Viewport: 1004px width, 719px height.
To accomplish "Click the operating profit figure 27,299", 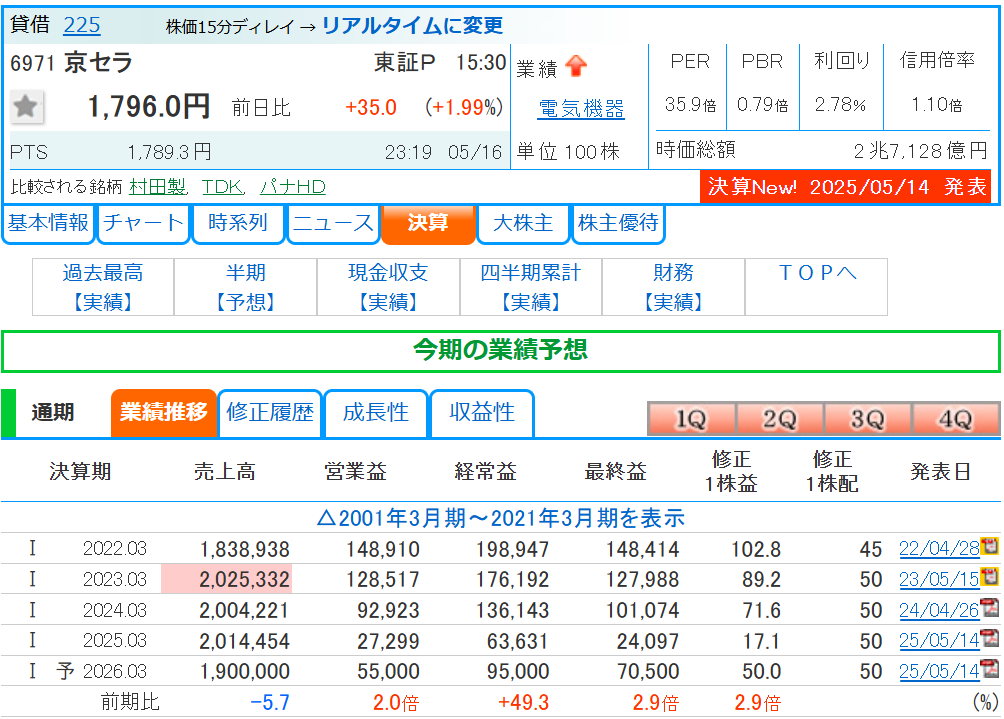I will point(388,641).
